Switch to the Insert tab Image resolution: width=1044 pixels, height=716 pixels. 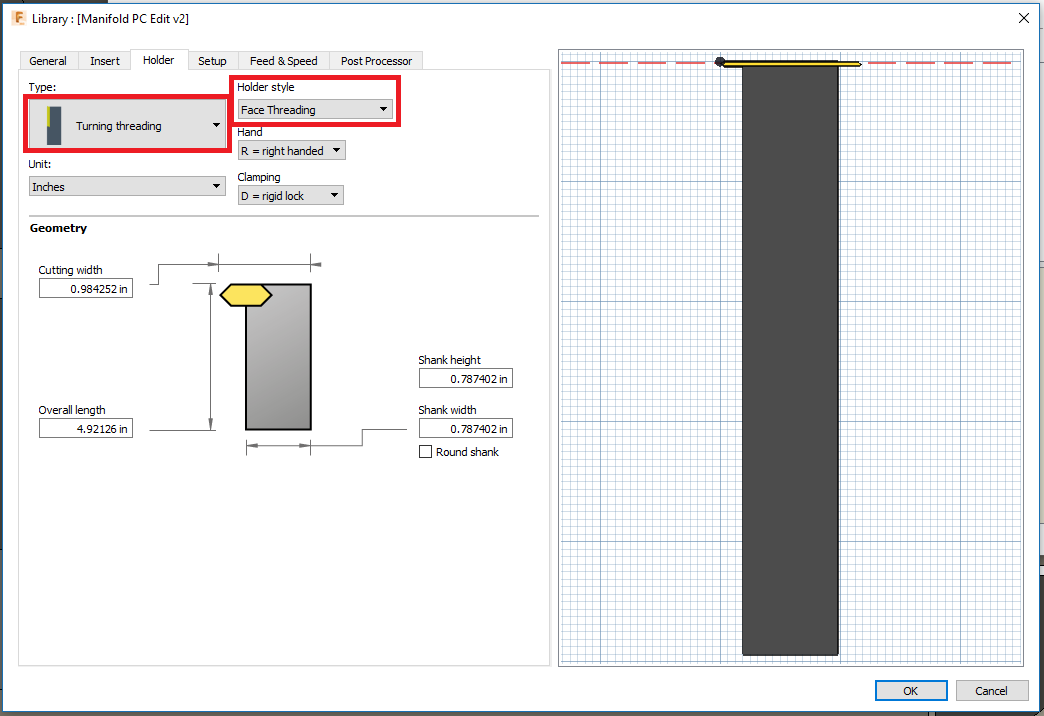104,60
